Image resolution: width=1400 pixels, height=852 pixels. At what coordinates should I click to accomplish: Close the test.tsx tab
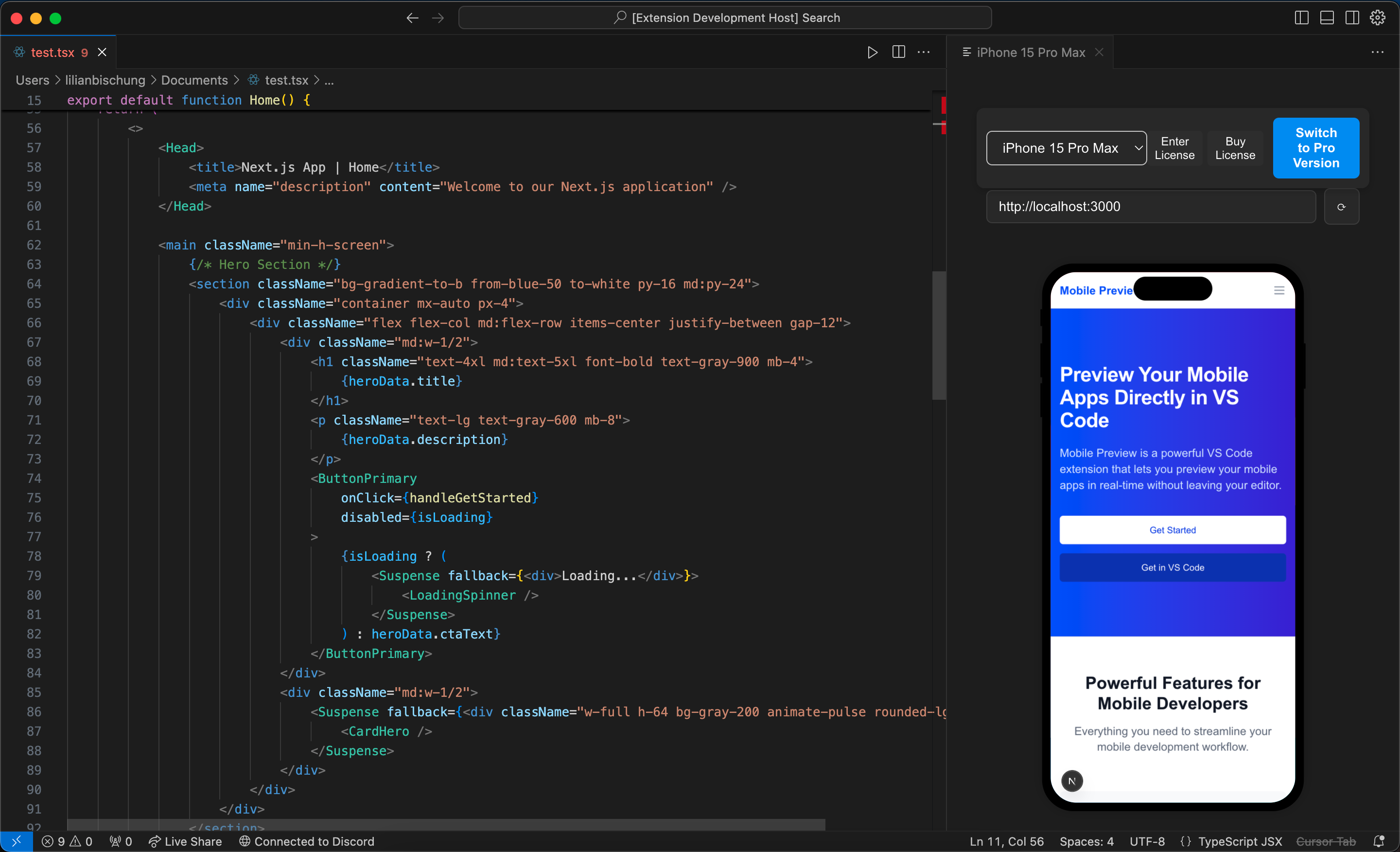click(102, 53)
